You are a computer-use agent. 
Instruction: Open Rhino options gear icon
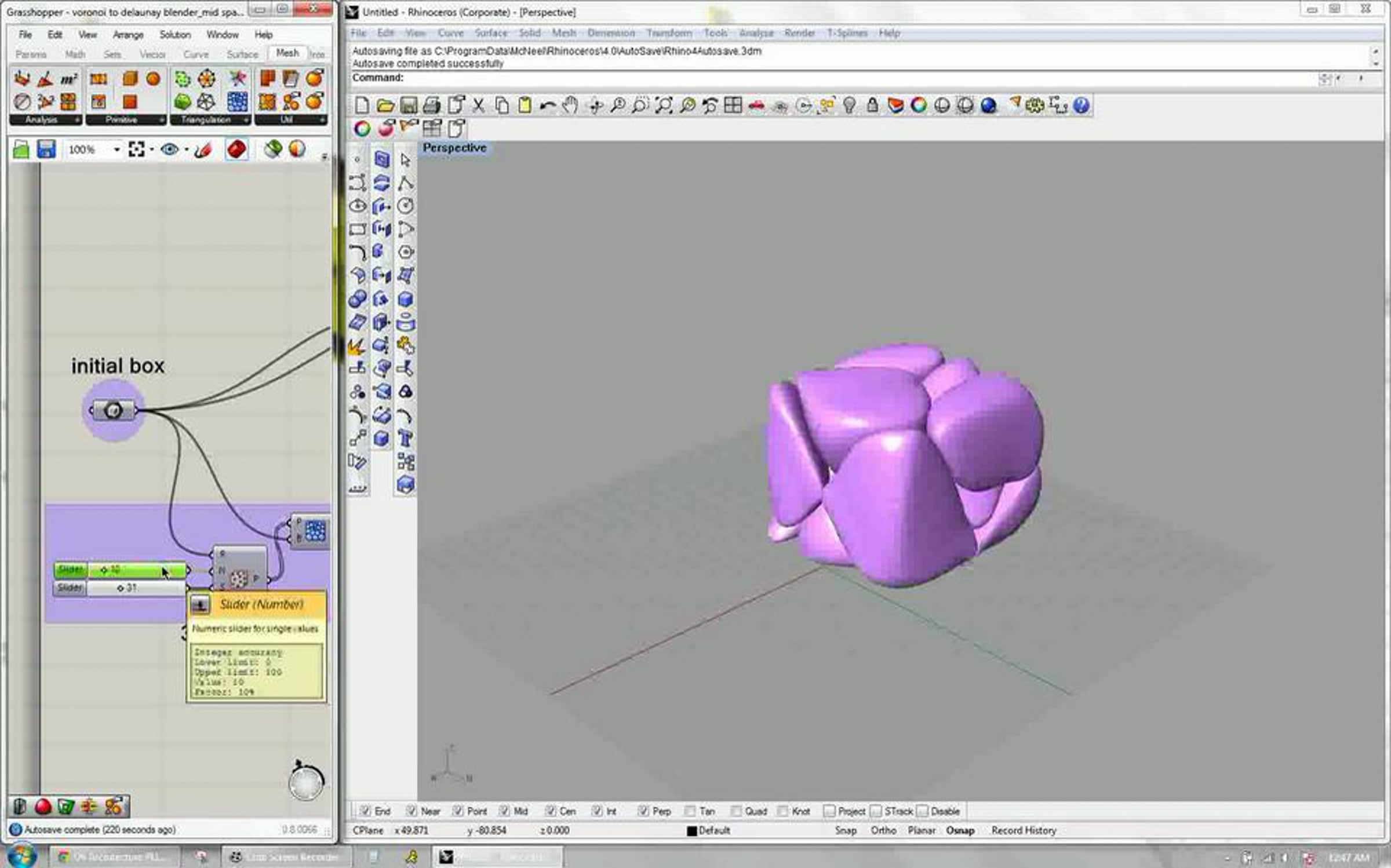[1035, 105]
